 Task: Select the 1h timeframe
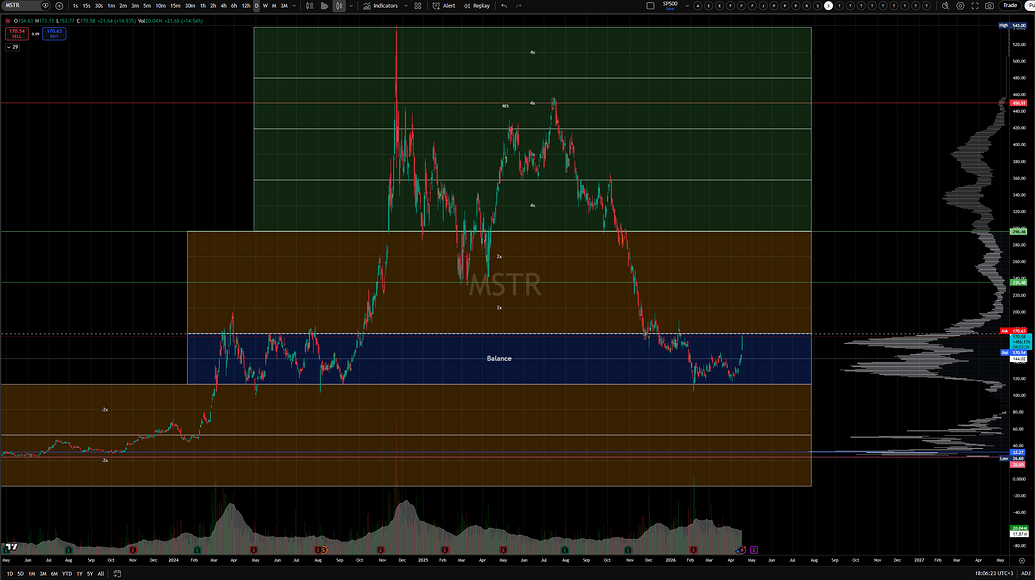coord(203,5)
